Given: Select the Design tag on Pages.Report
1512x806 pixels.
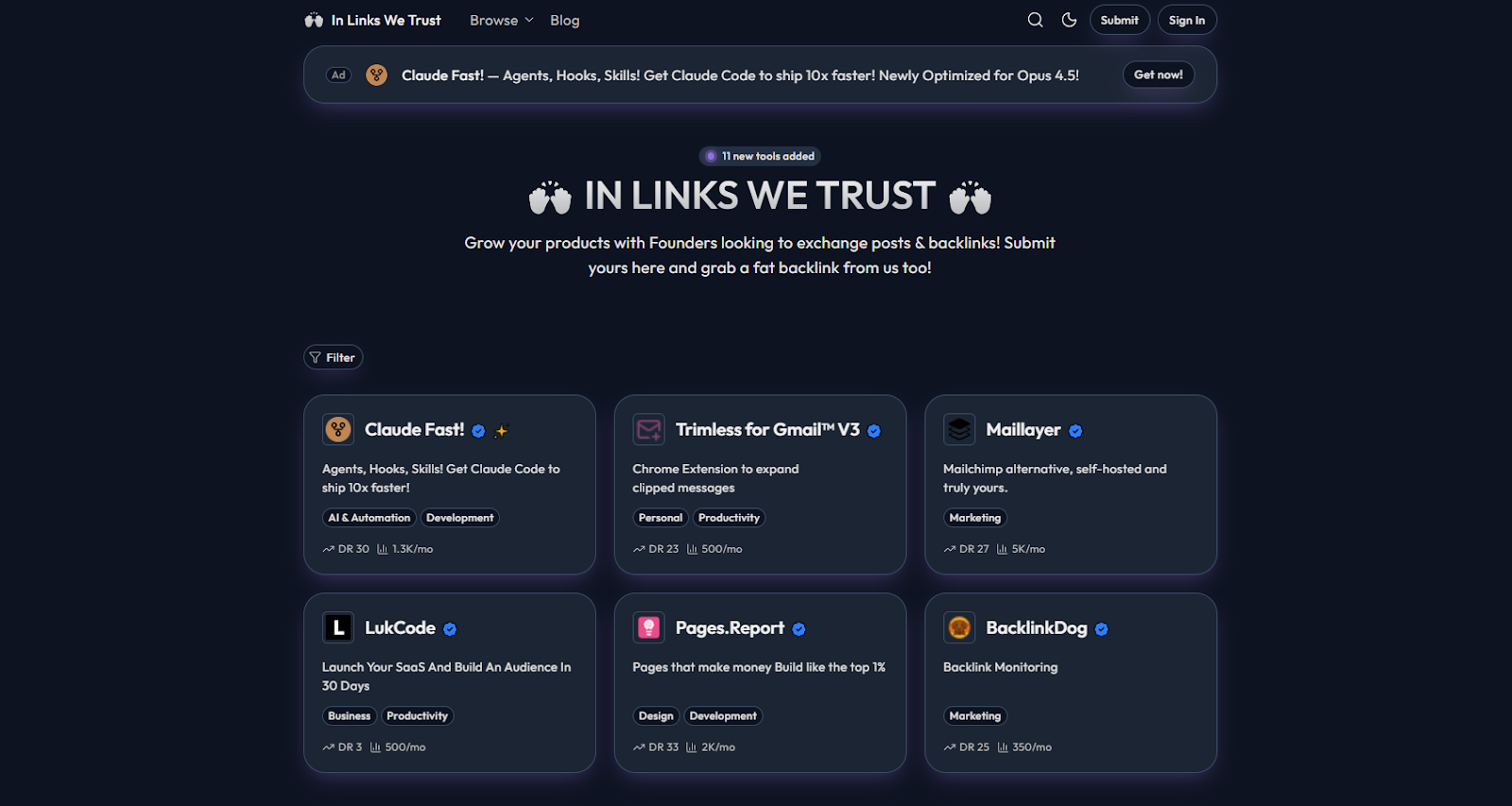Looking at the screenshot, I should click(x=656, y=716).
